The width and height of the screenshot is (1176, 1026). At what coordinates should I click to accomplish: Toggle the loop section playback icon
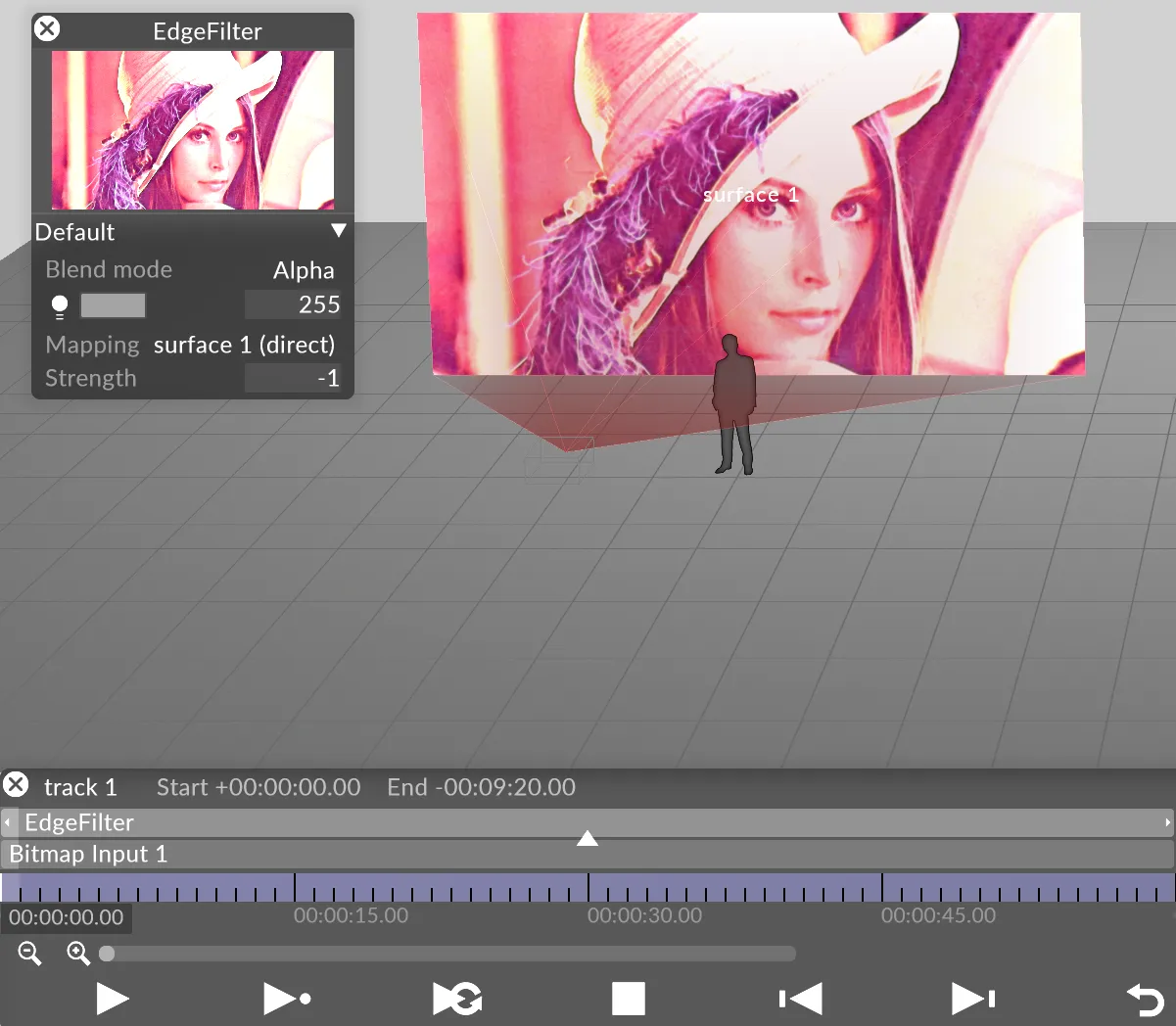tap(457, 999)
